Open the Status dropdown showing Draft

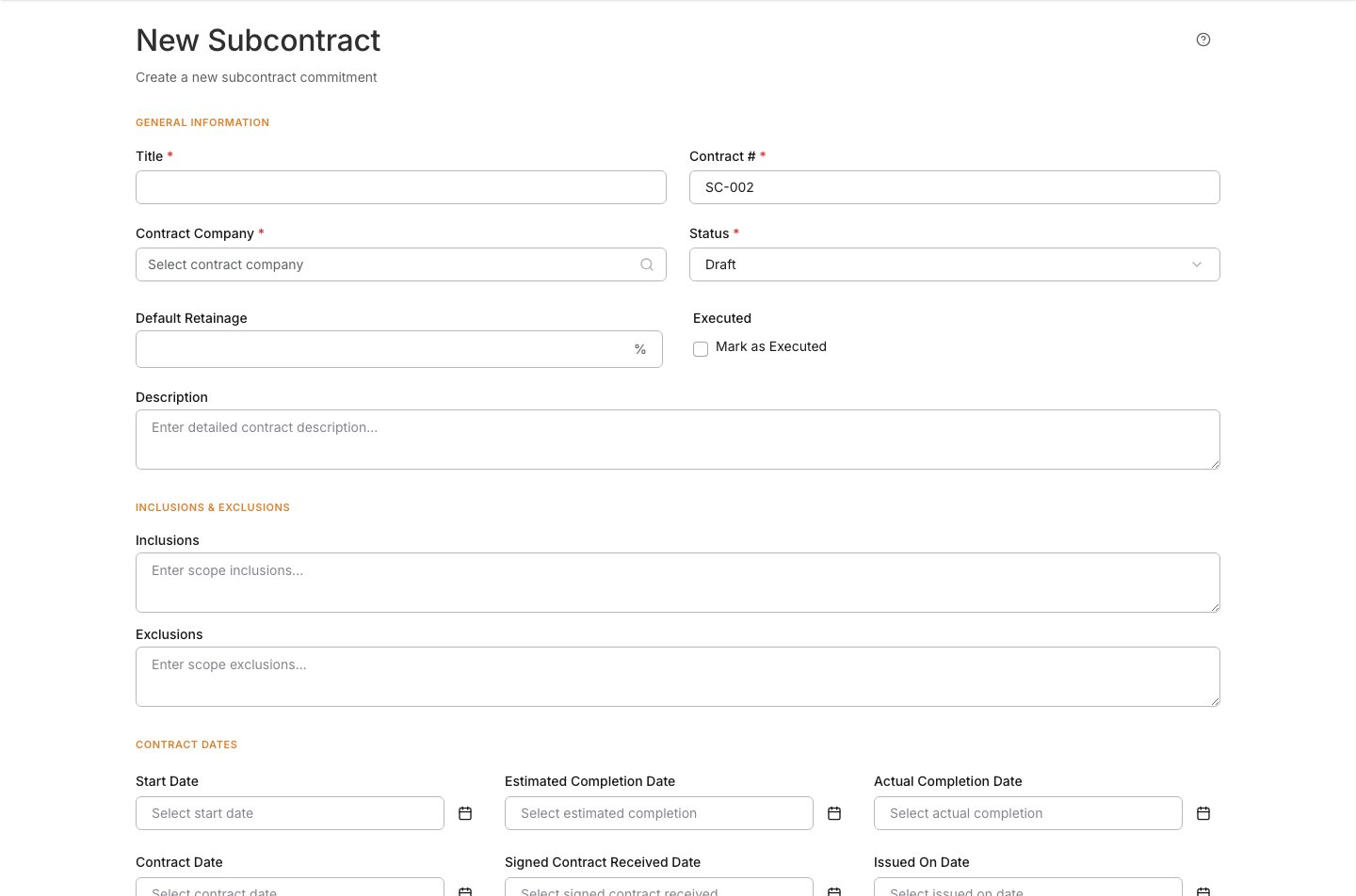click(x=955, y=264)
